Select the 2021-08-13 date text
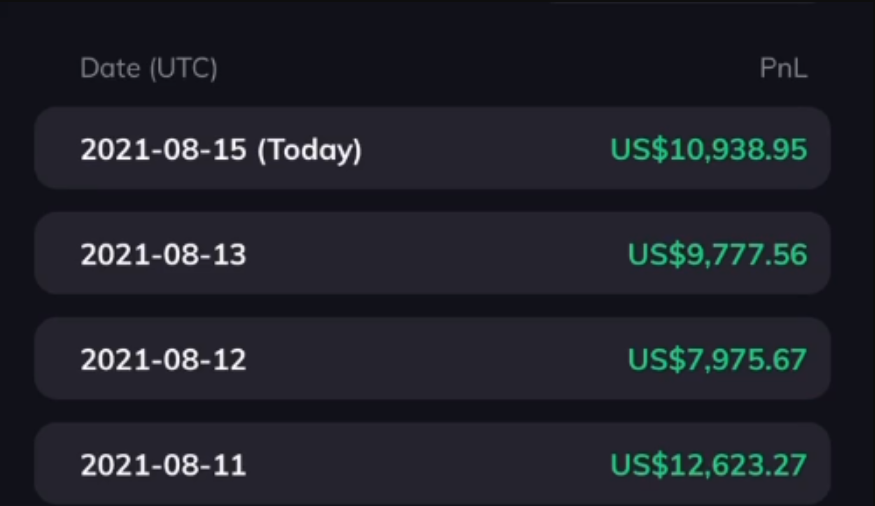The image size is (875, 506). tap(164, 254)
